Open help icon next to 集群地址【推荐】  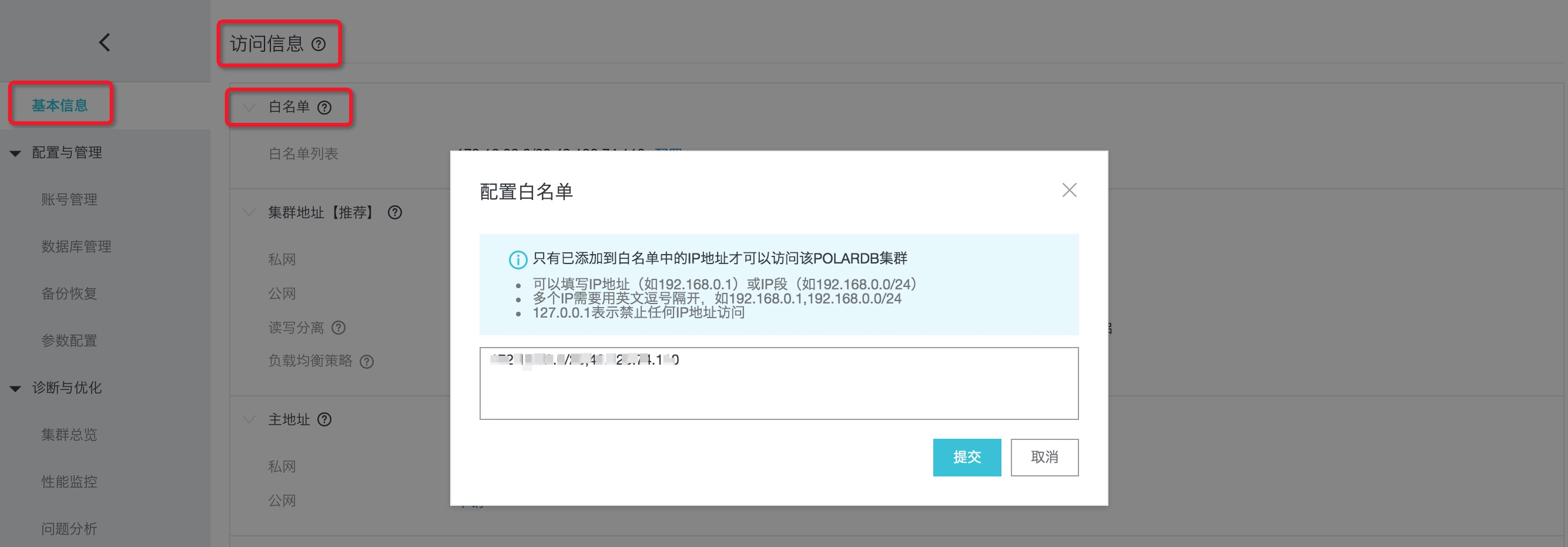395,212
